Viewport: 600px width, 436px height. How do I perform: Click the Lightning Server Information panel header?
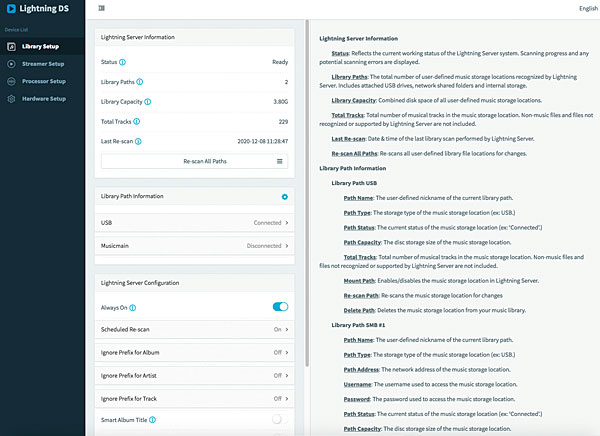tap(194, 38)
